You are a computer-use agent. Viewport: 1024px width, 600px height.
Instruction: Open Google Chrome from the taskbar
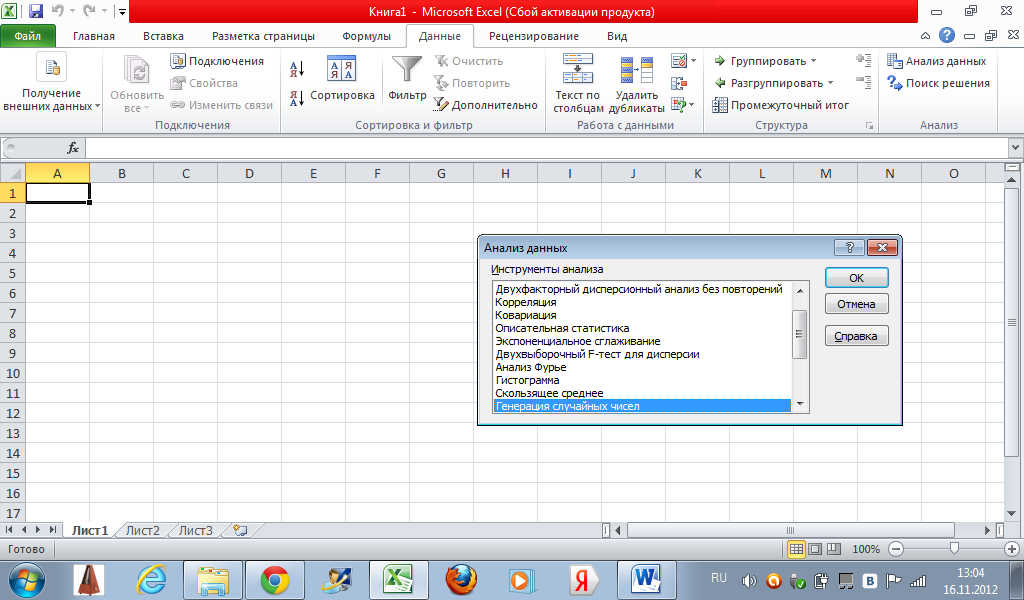coord(275,580)
